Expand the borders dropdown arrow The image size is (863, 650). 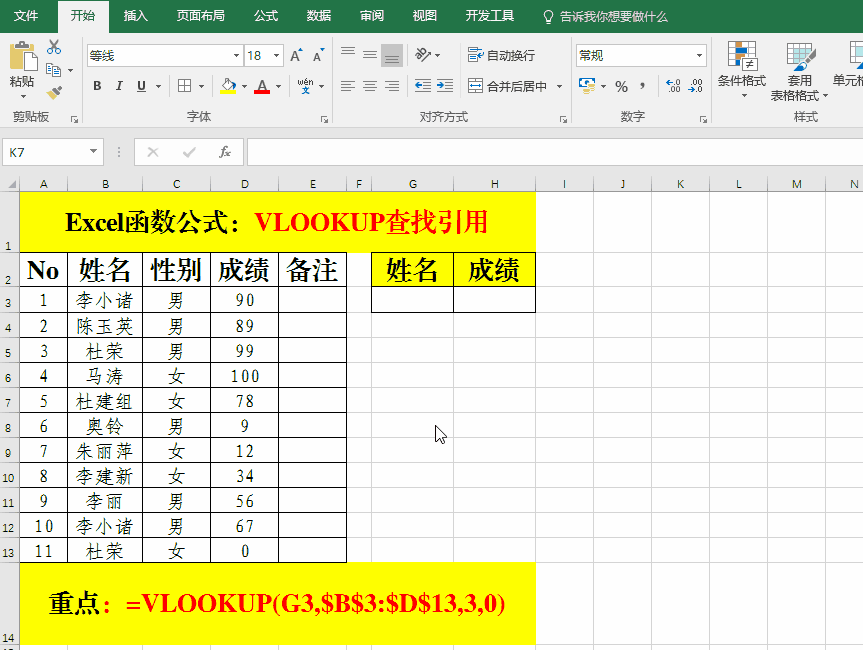click(x=201, y=86)
